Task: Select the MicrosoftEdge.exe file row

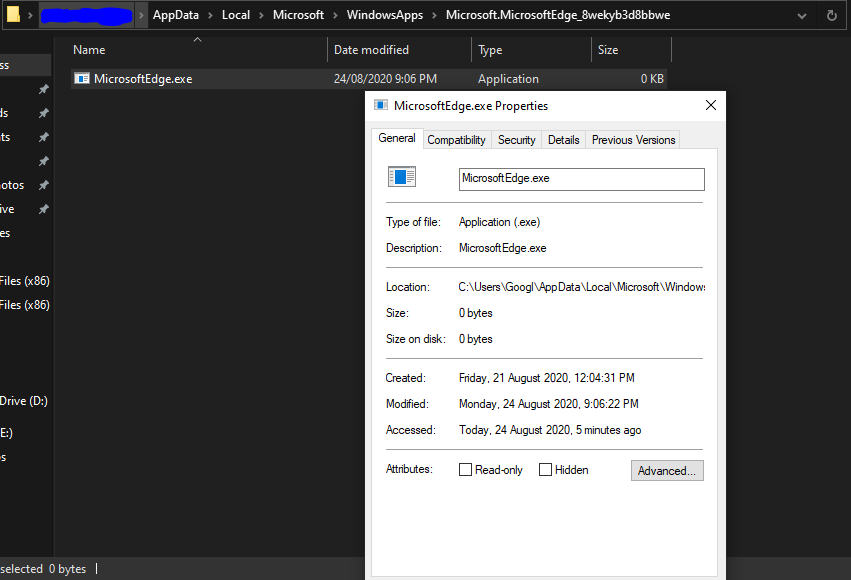Action: pyautogui.click(x=369, y=79)
